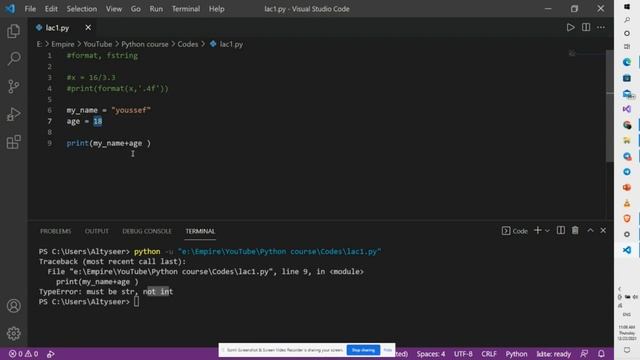Viewport: 640px width, 360px height.
Task: Open errors and warnings status indicator
Action: coord(23,354)
